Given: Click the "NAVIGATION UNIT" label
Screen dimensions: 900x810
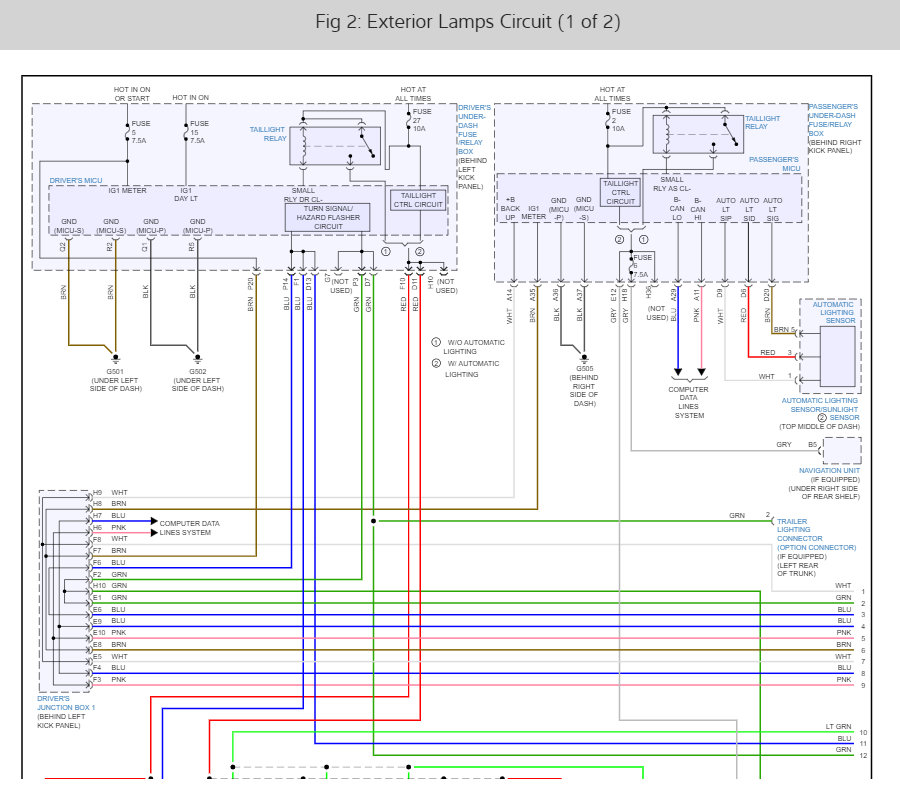Looking at the screenshot, I should pos(829,470).
